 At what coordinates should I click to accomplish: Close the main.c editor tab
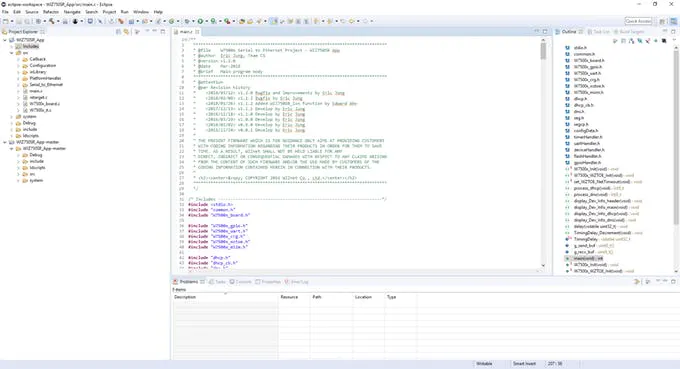pos(197,32)
